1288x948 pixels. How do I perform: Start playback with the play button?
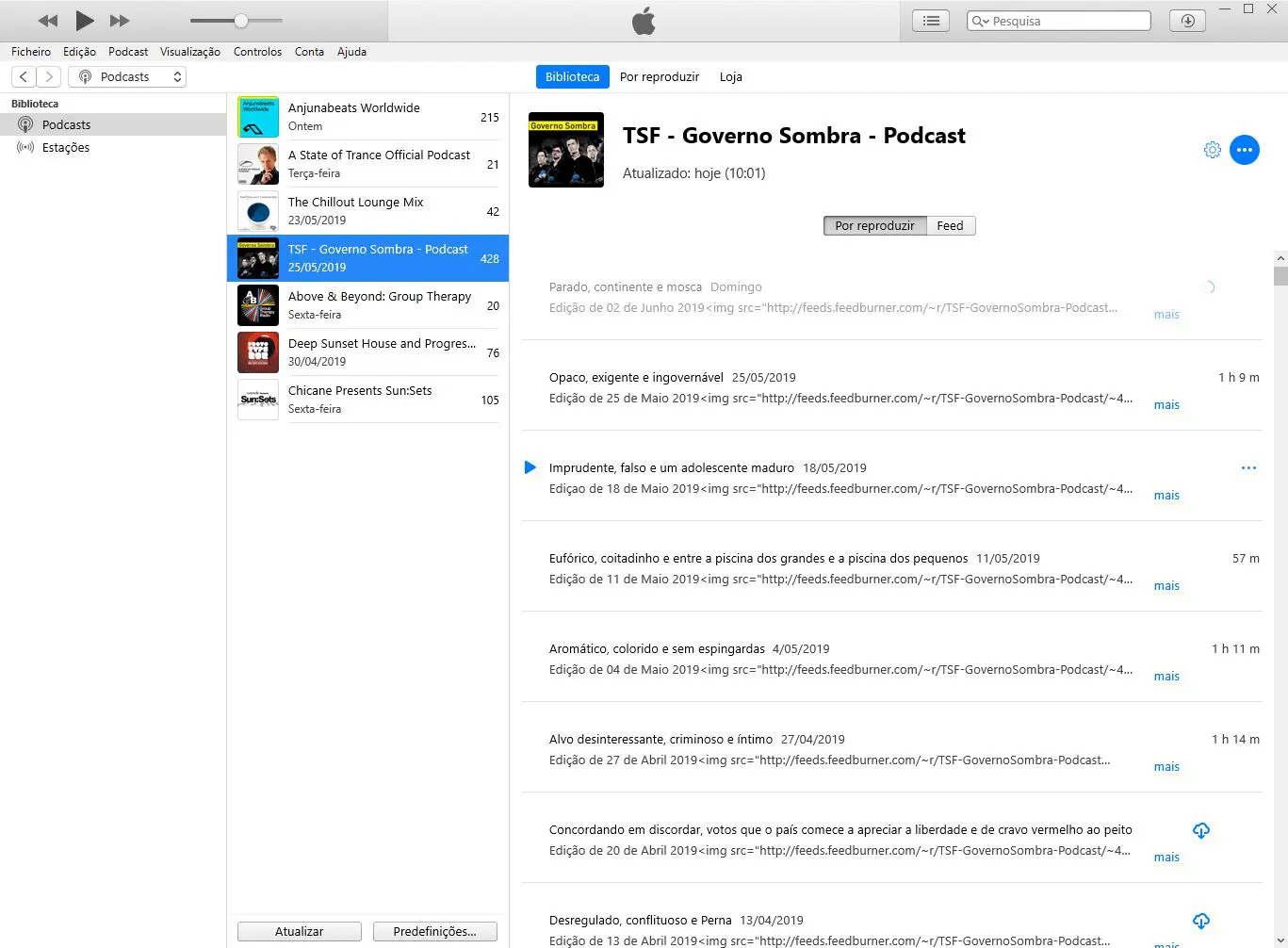click(85, 20)
